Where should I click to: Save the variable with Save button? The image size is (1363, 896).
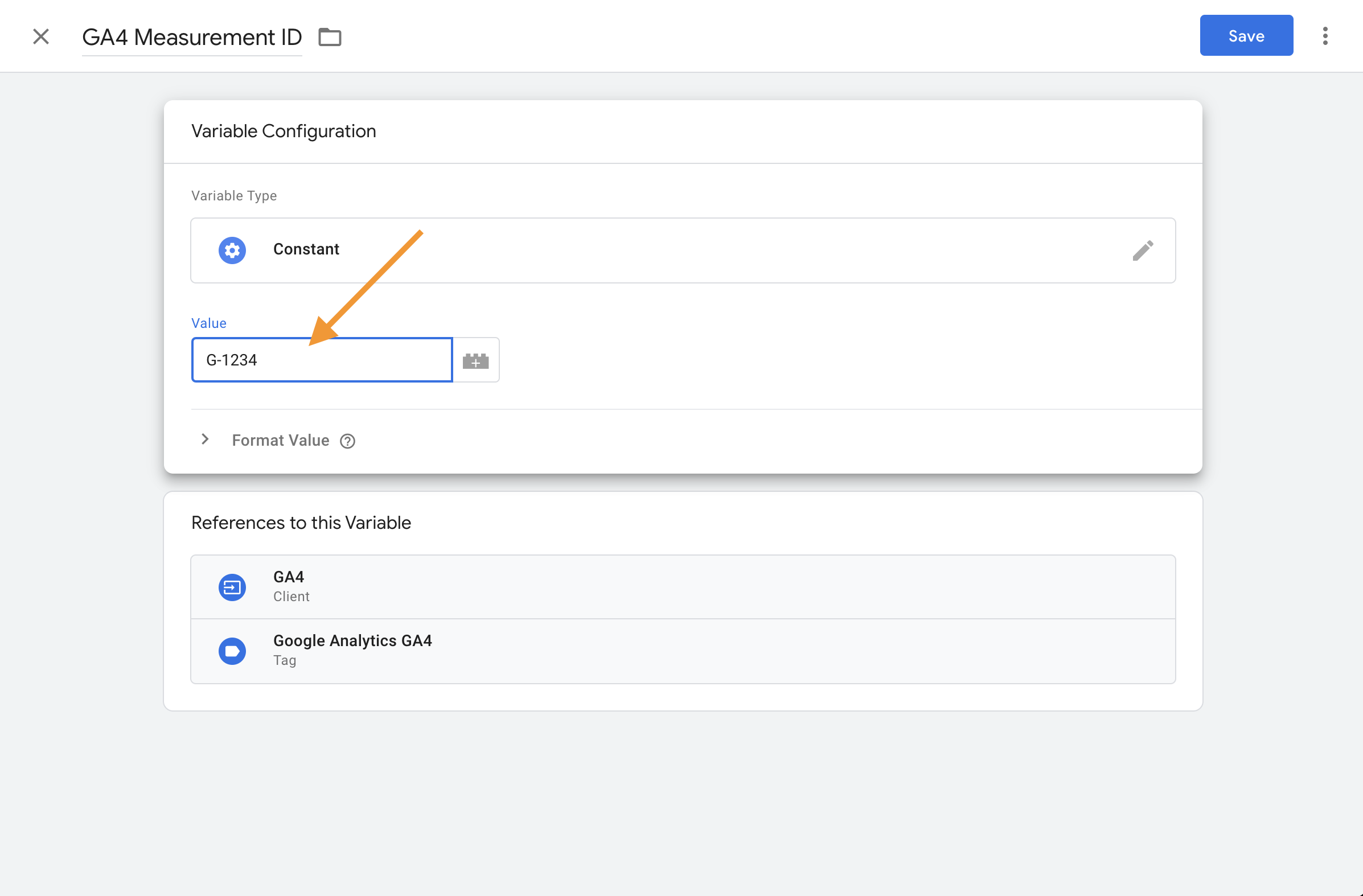pos(1246,35)
